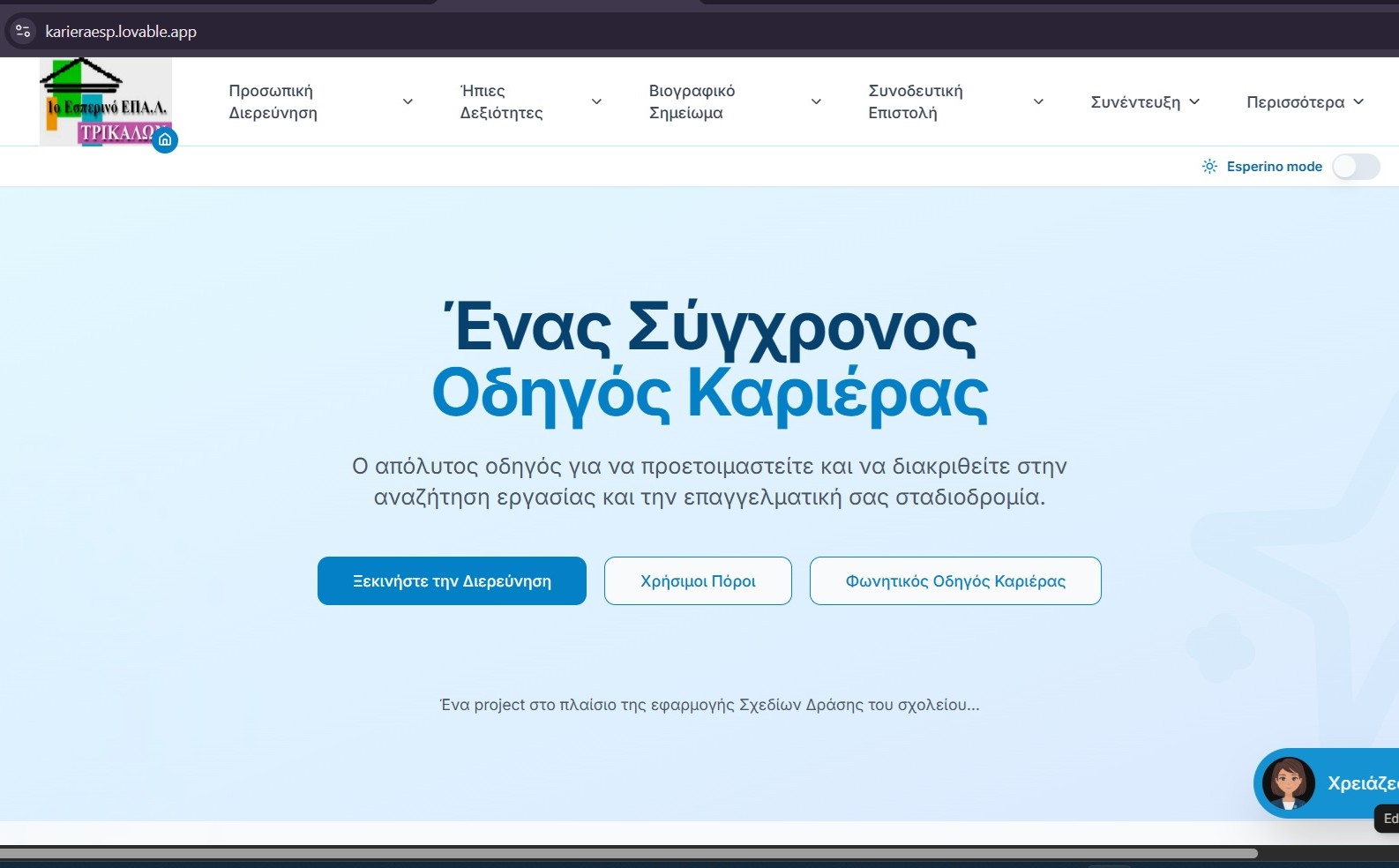Expand the Προσωπική Διερεύνηση chevron
This screenshot has height=868, width=1399.
coord(408,101)
